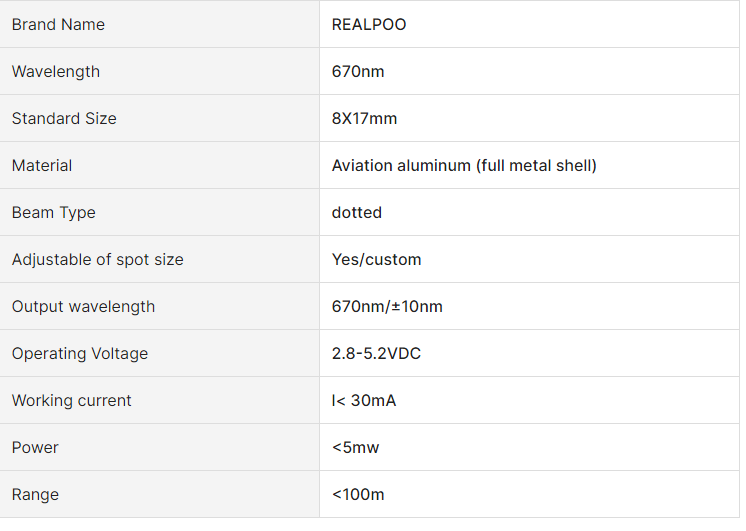Click the "Wavelength" row label

pos(56,71)
